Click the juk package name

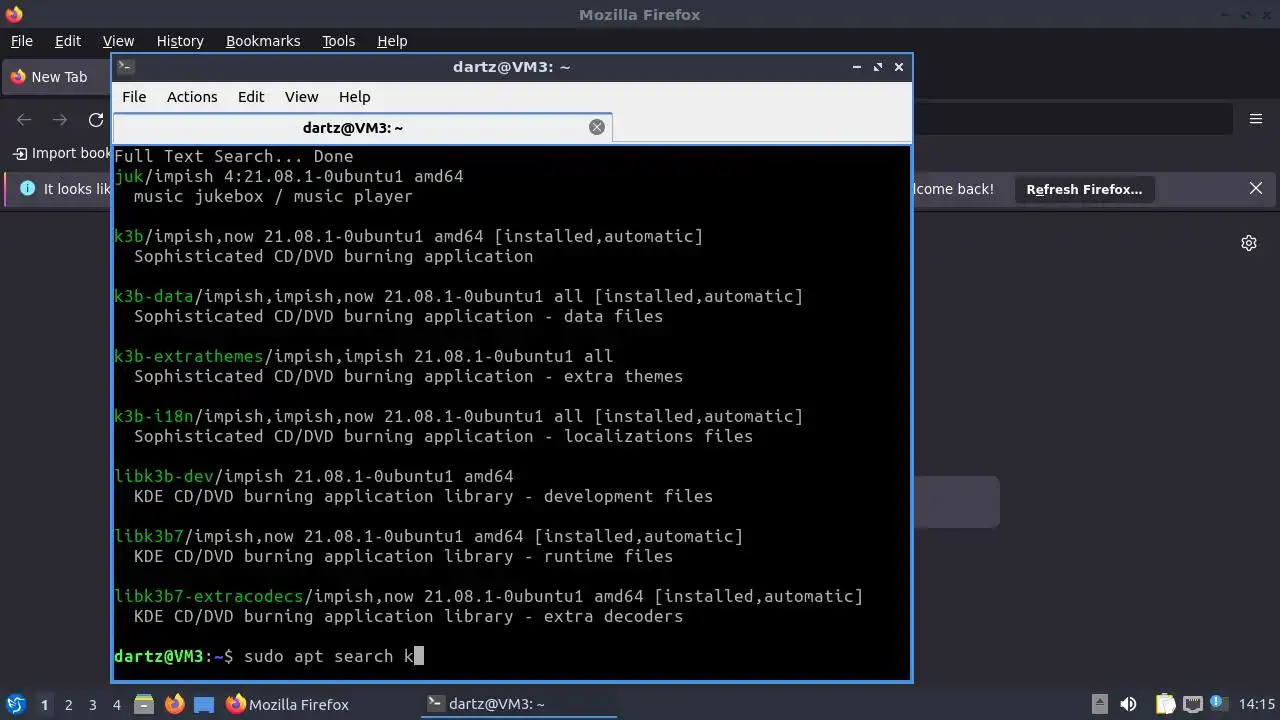[129, 176]
